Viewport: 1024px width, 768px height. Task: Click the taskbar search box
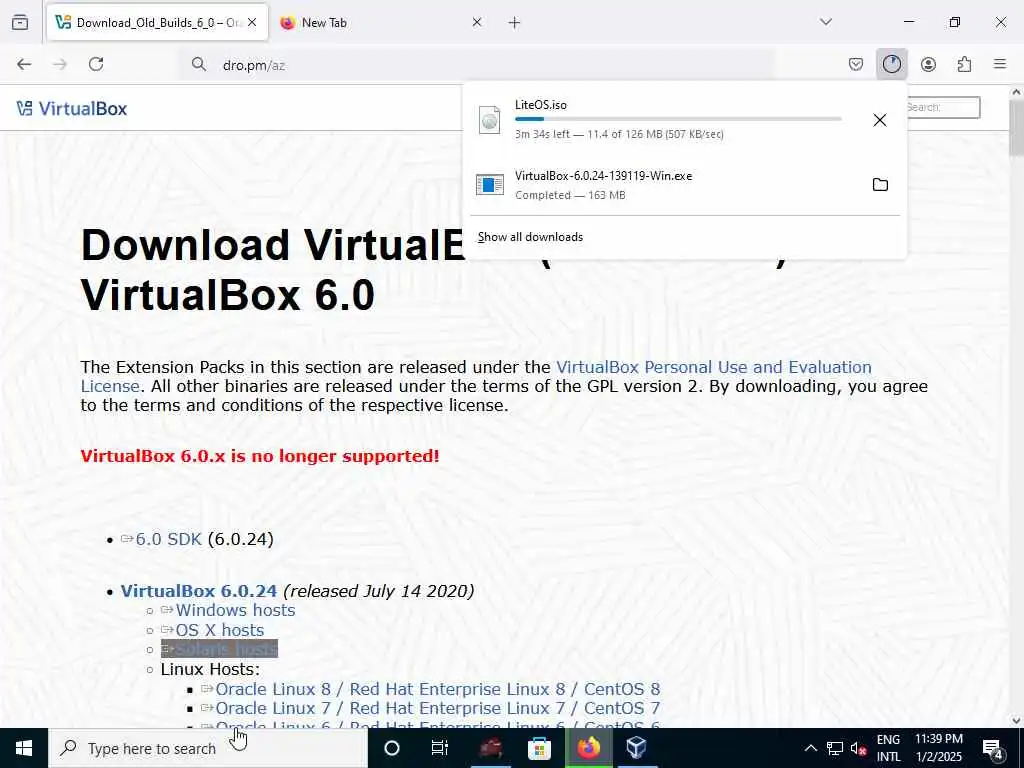pyautogui.click(x=208, y=748)
